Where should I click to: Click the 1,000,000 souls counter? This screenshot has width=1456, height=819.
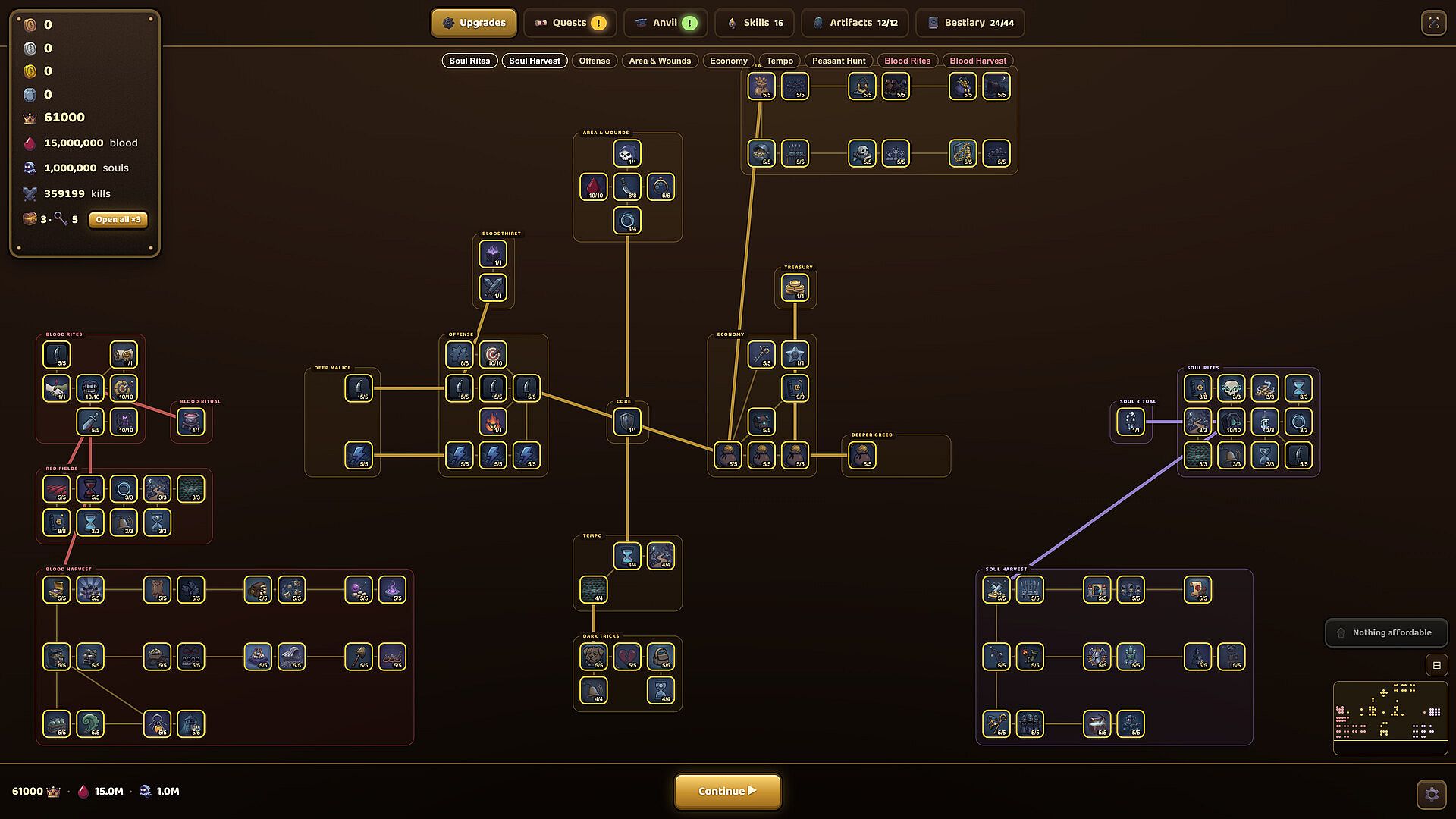coord(76,168)
